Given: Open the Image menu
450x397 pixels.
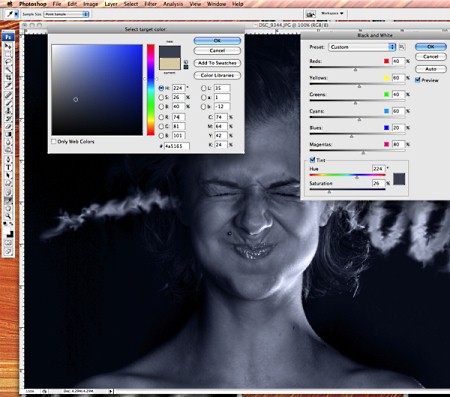Looking at the screenshot, I should click(90, 4).
